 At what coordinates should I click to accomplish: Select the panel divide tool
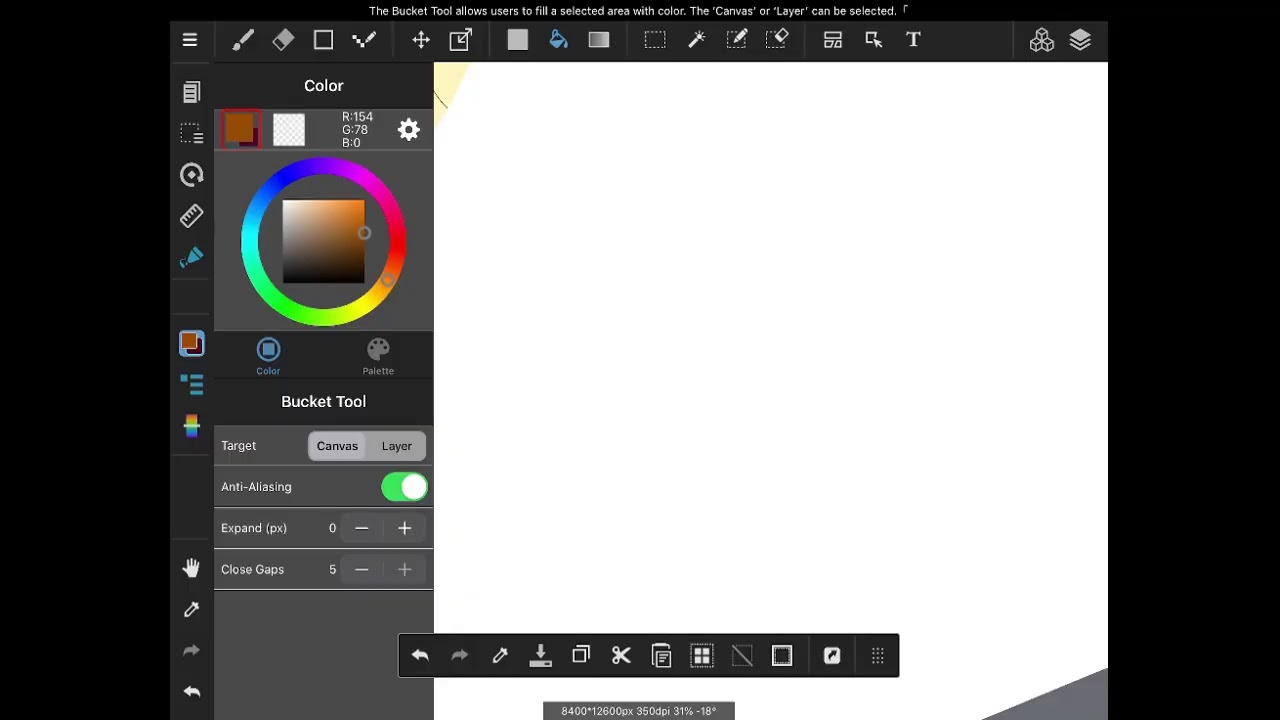click(x=833, y=40)
